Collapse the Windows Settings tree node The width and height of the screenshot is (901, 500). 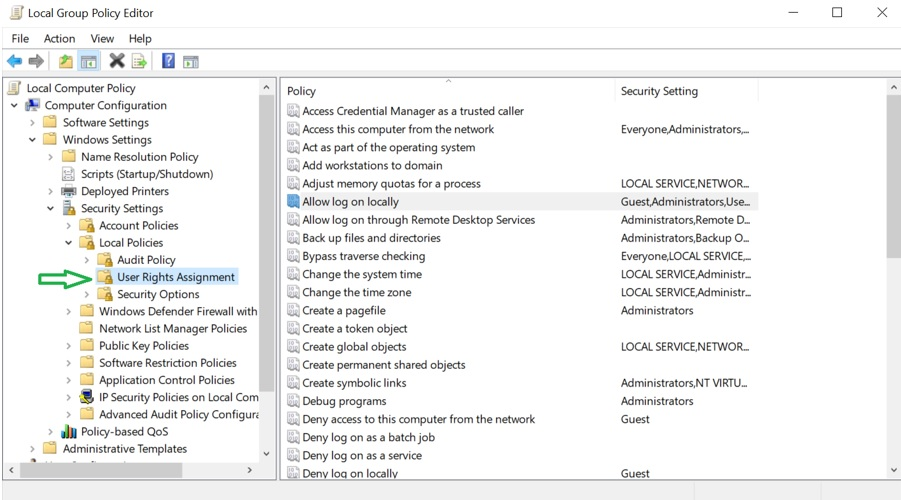[x=33, y=140]
